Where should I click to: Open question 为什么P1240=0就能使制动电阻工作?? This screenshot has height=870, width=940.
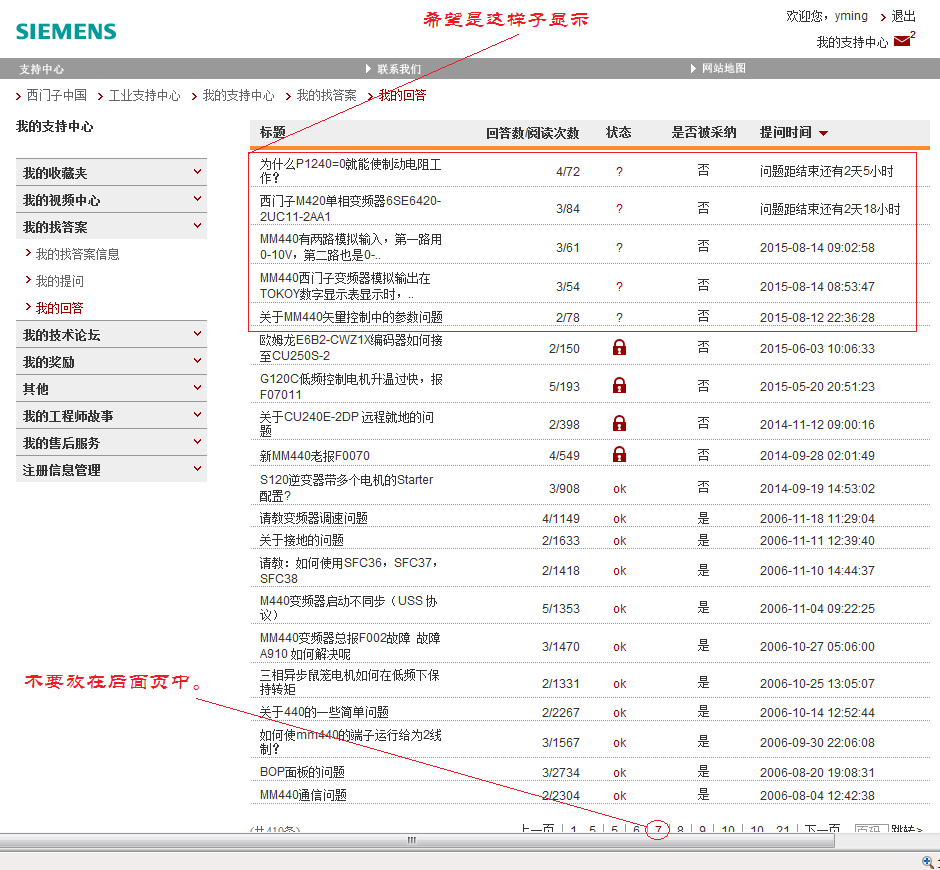[351, 171]
